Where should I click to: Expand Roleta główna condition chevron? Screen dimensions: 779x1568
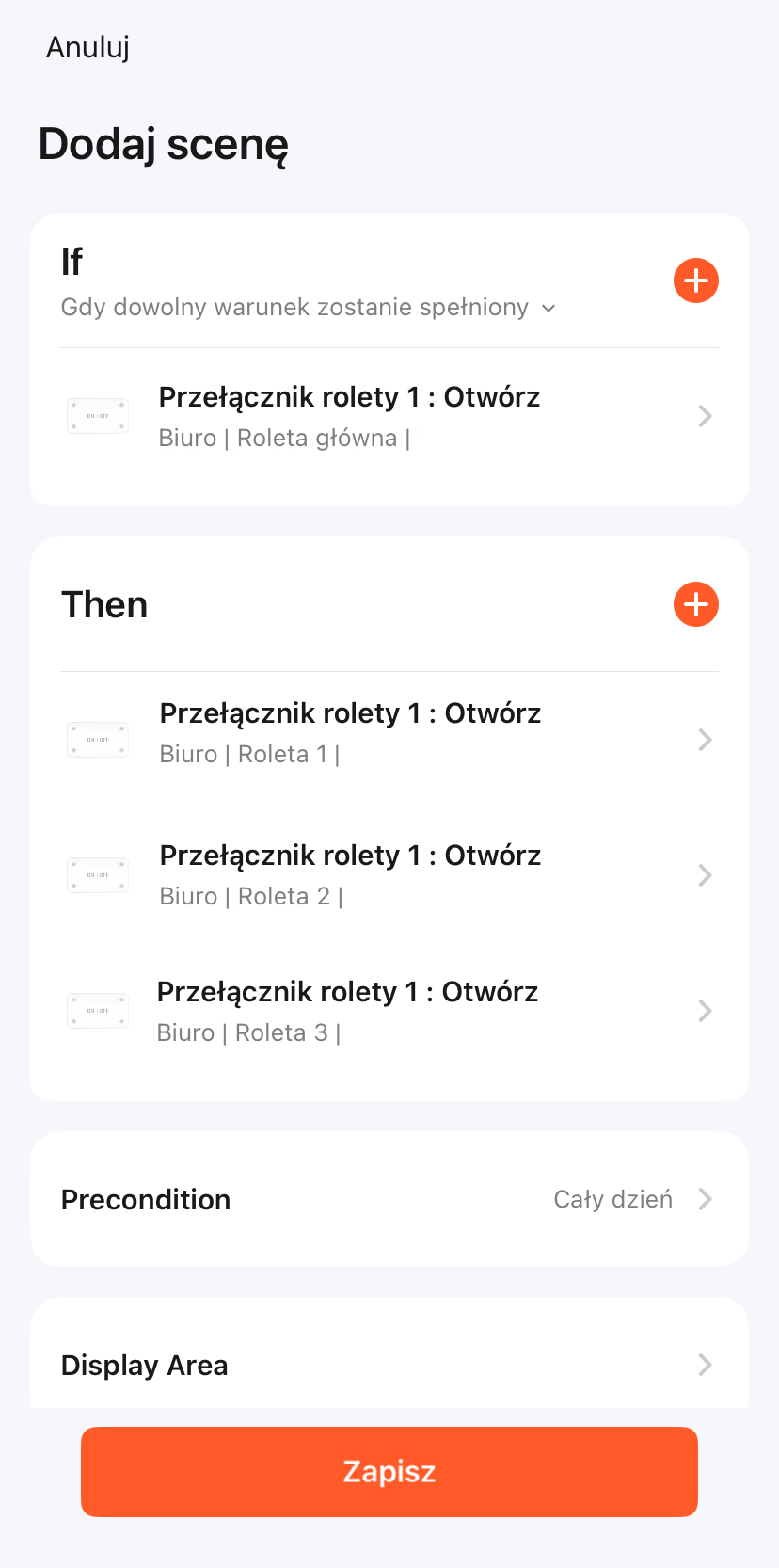pos(705,416)
